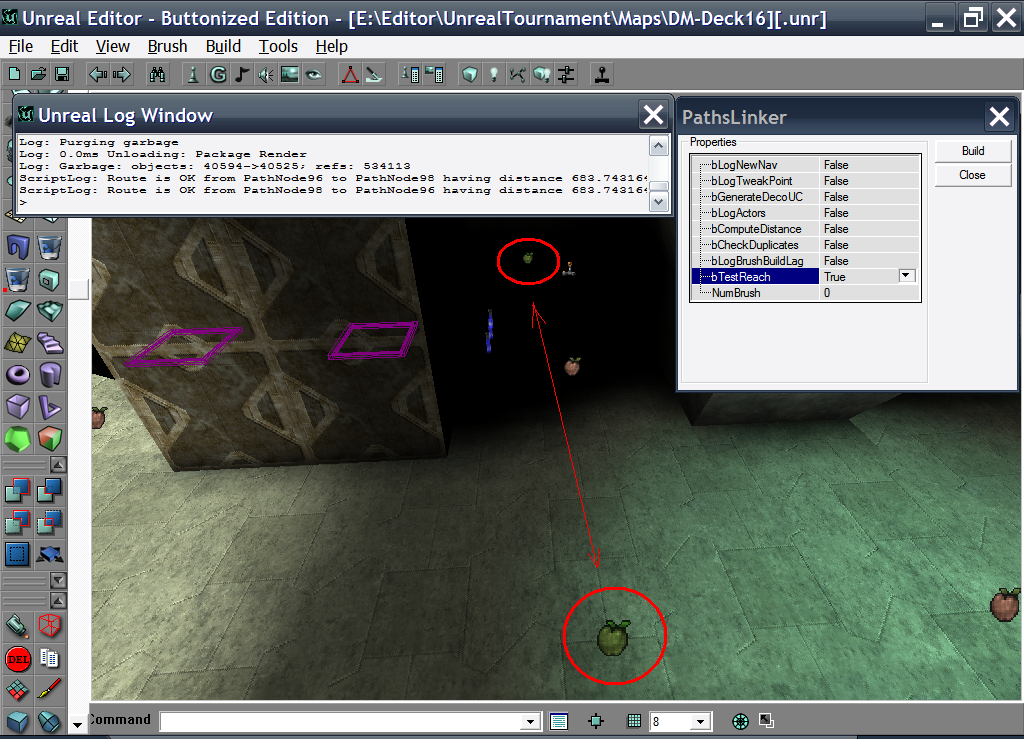1024x739 pixels.
Task: Open Build Options sliders icon
Action: point(566,74)
